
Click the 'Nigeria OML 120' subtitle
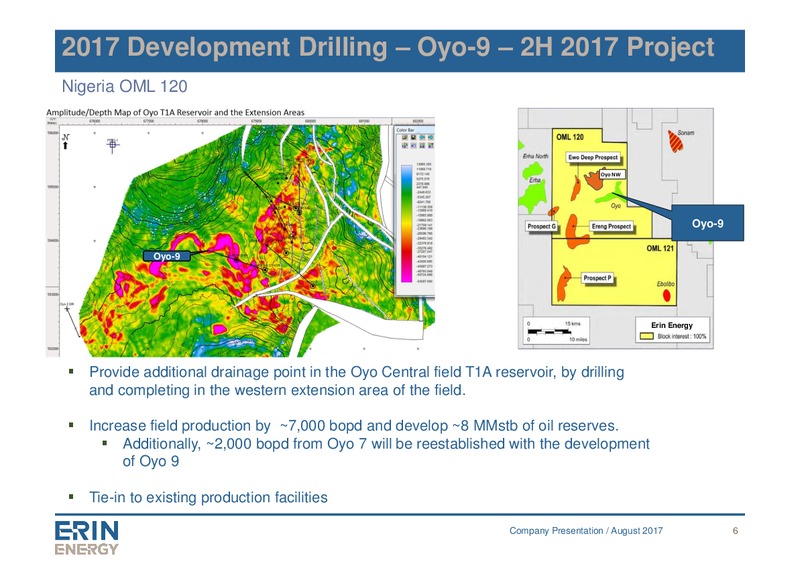coord(124,86)
